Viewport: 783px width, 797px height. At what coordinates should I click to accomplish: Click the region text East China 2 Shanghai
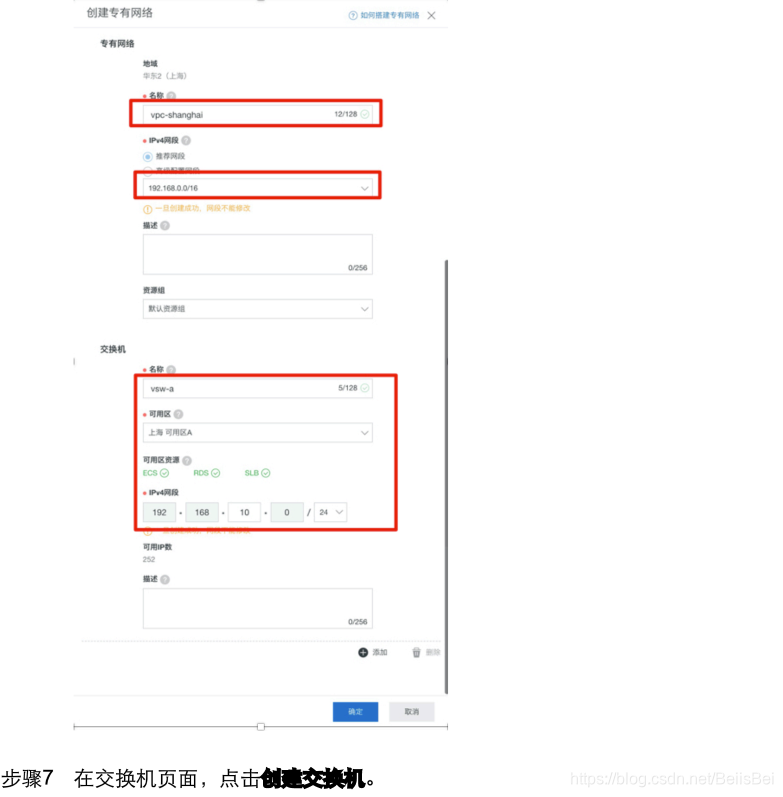[x=165, y=76]
